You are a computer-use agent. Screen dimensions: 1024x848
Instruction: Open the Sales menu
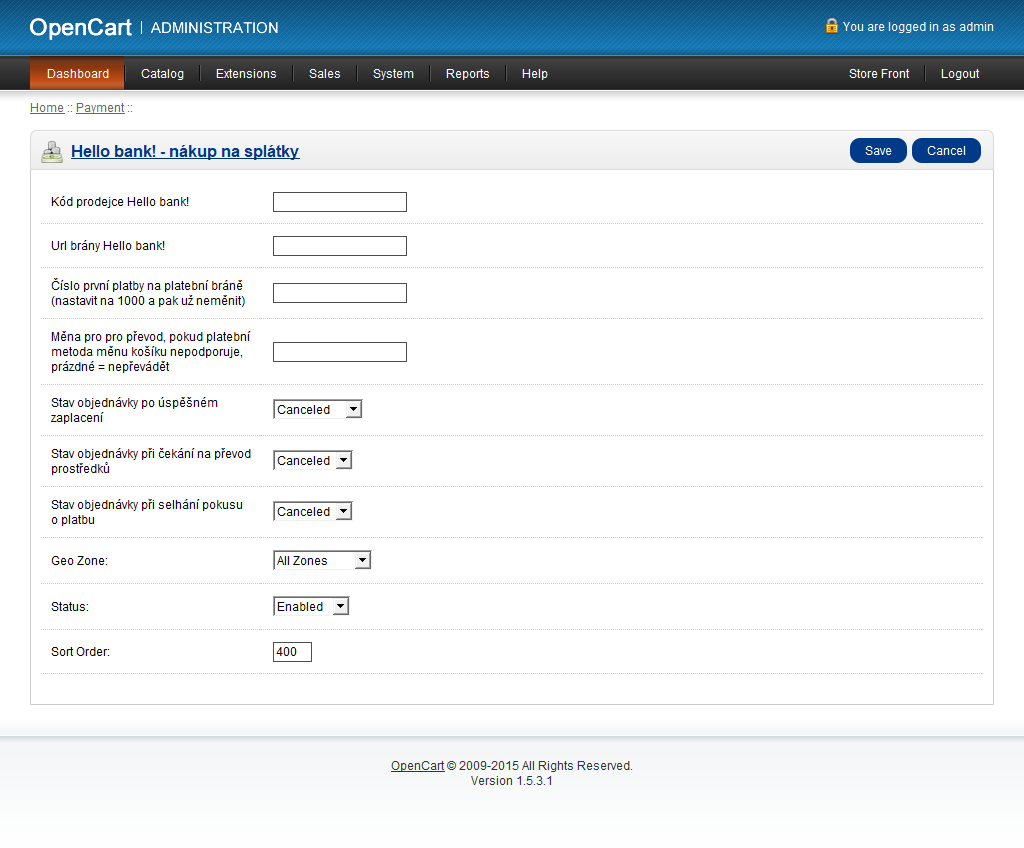325,74
